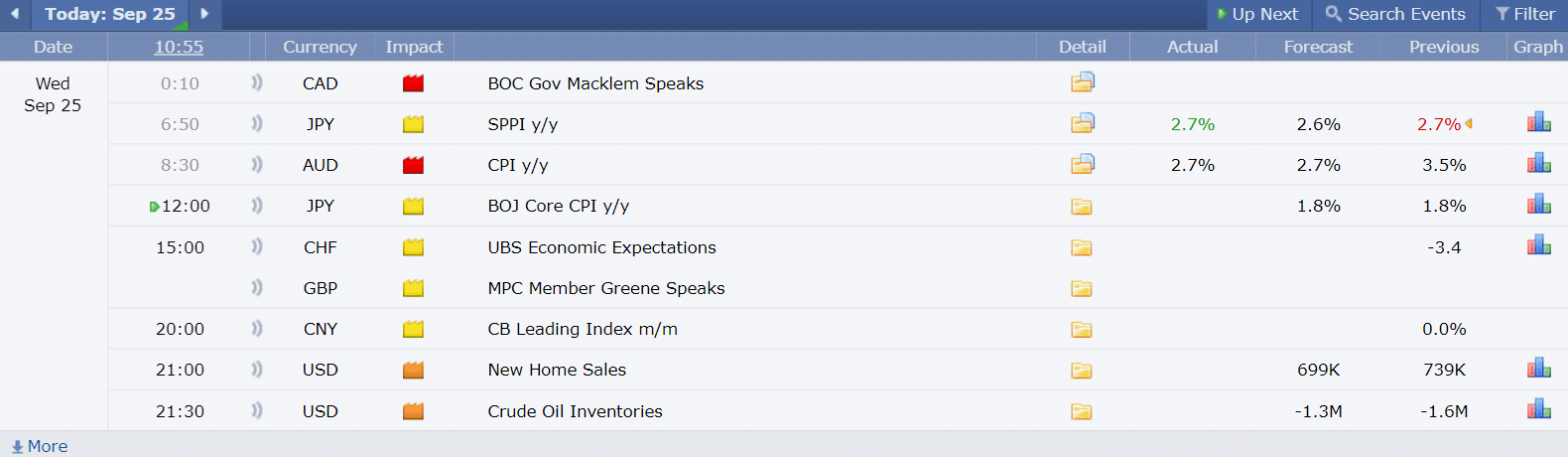Open the Filter options
Viewport: 1568px width, 457px height.
pos(1525,14)
